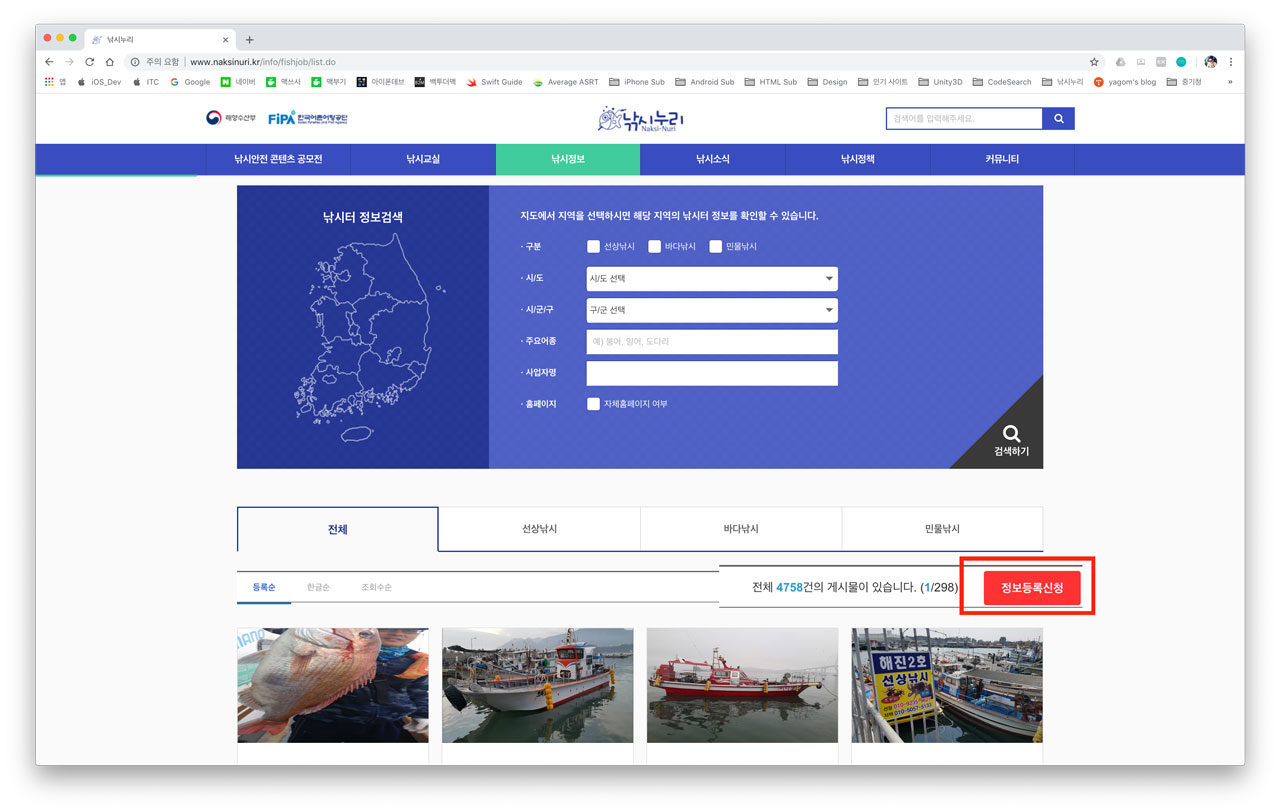Image resolution: width=1280 pixels, height=812 pixels.
Task: Sort listings by 조회수순
Action: pyautogui.click(x=376, y=587)
